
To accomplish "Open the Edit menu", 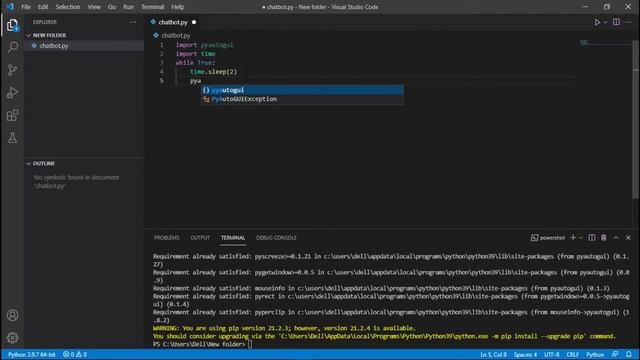I will coord(43,7).
